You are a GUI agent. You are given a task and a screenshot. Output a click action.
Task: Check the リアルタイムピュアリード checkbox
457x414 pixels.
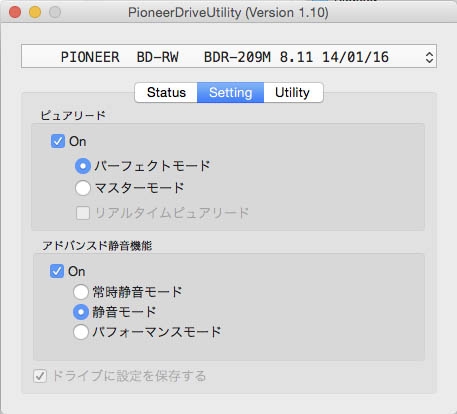pyautogui.click(x=83, y=213)
